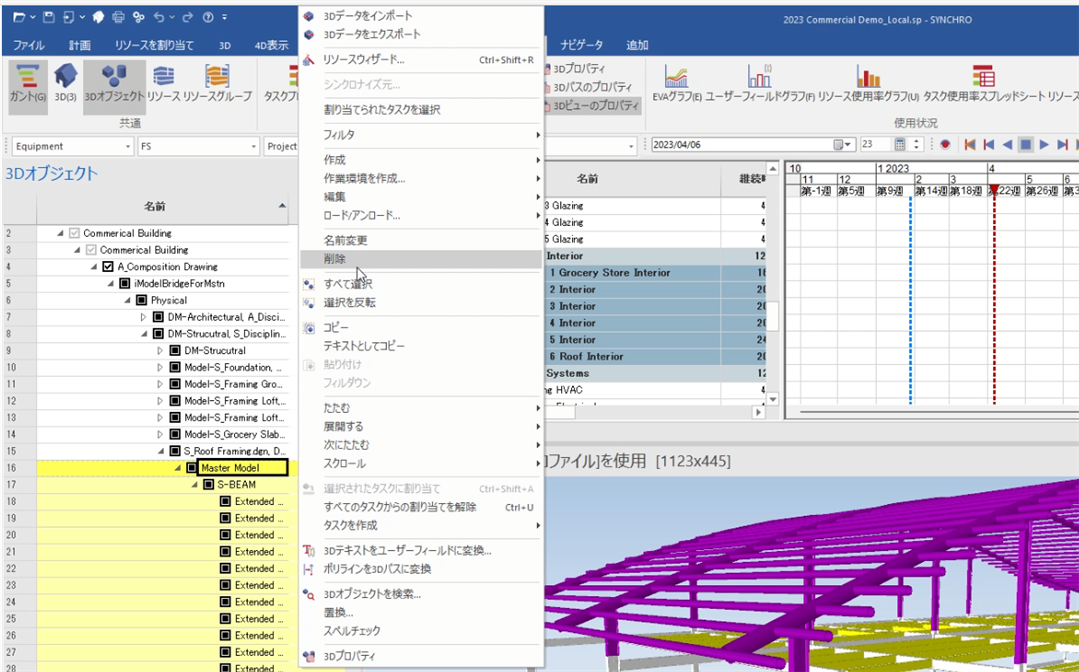The width and height of the screenshot is (1079, 672).
Task: Toggle the S-BEAM checkbox
Action: (208, 485)
